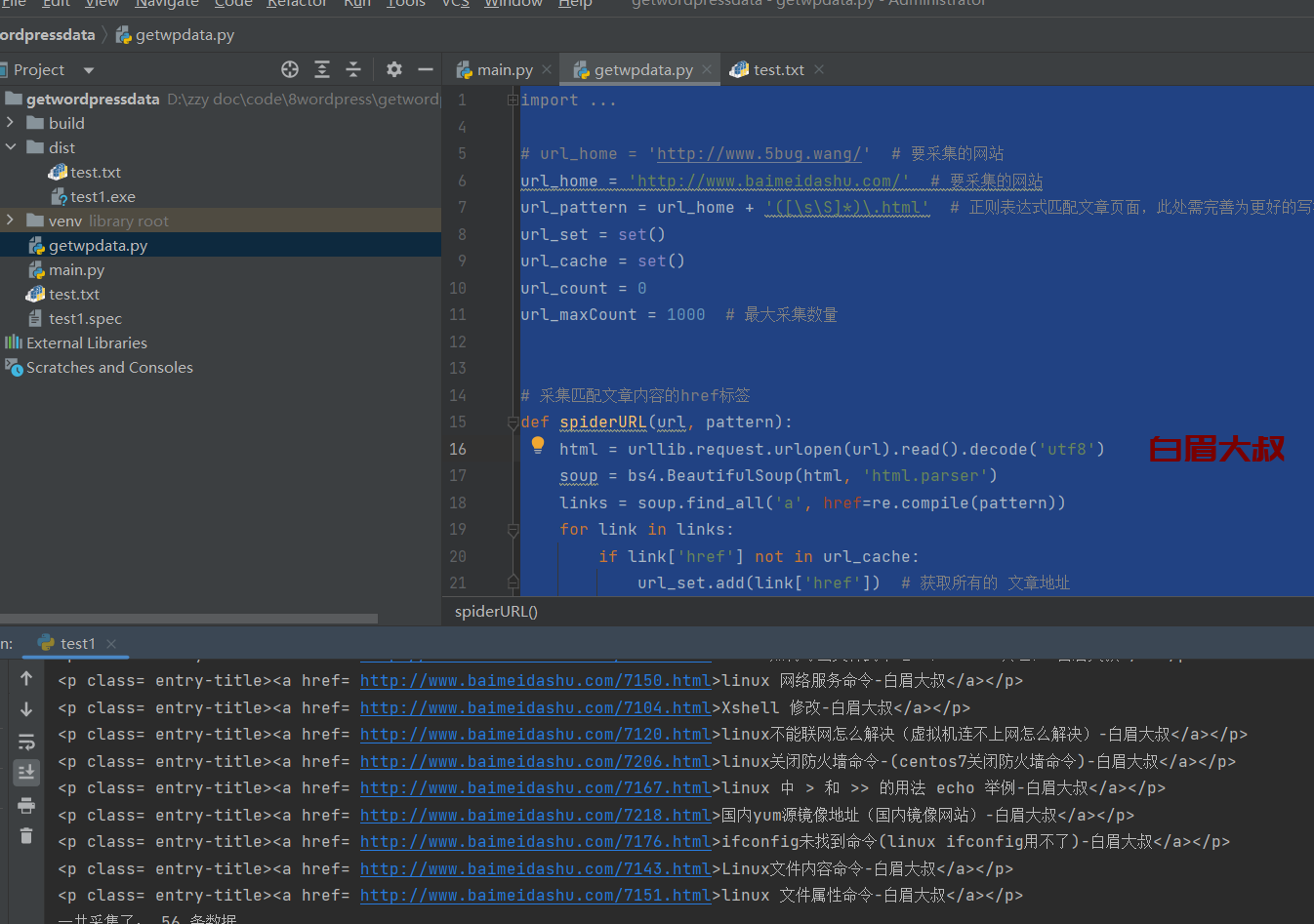The width and height of the screenshot is (1314, 924).
Task: Open the VCS menu
Action: (x=456, y=4)
